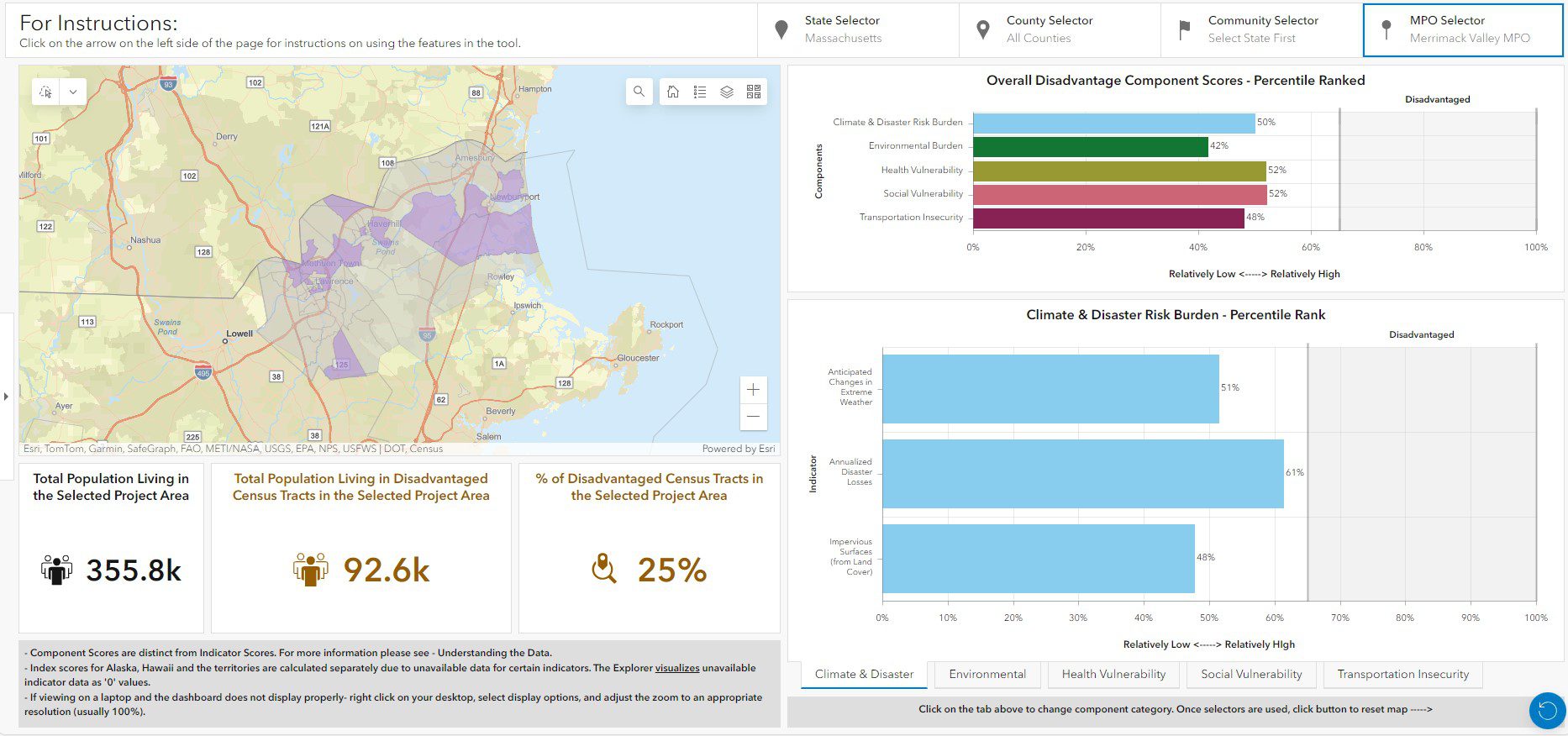The width and height of the screenshot is (1568, 736).
Task: Show the map legend list icon
Action: pos(700,92)
